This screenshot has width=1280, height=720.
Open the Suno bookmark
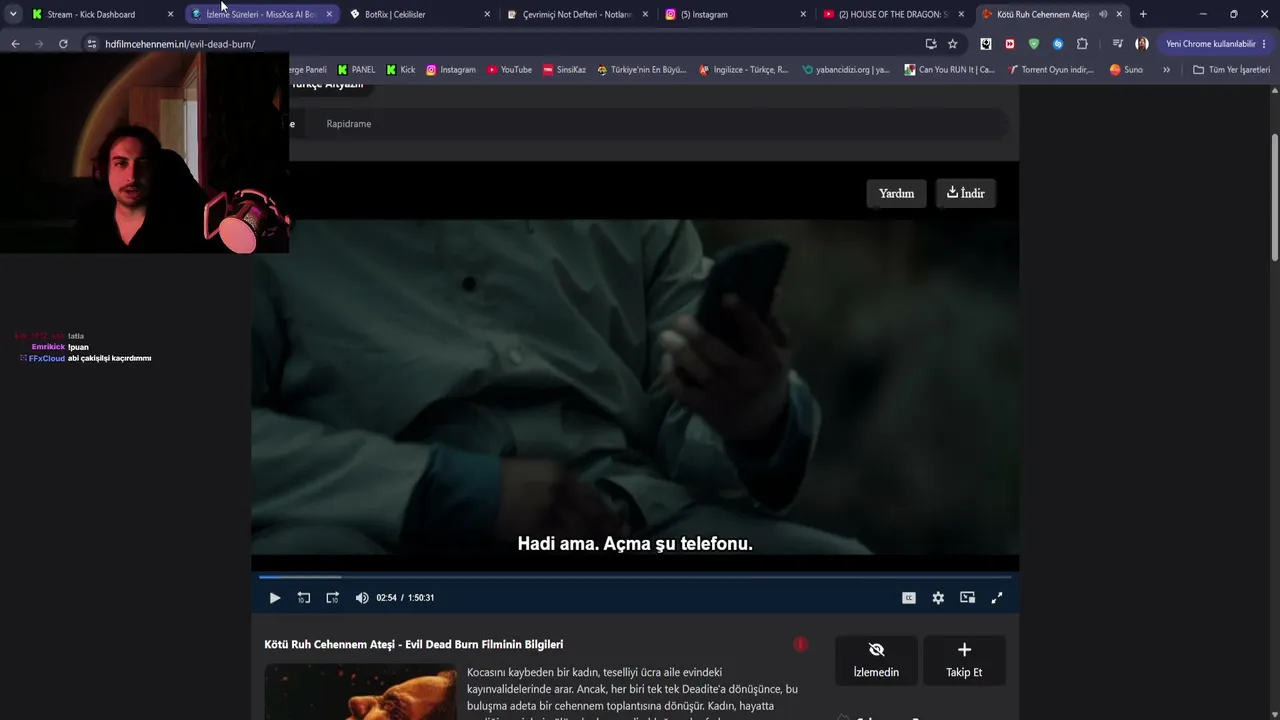pyautogui.click(x=1127, y=70)
